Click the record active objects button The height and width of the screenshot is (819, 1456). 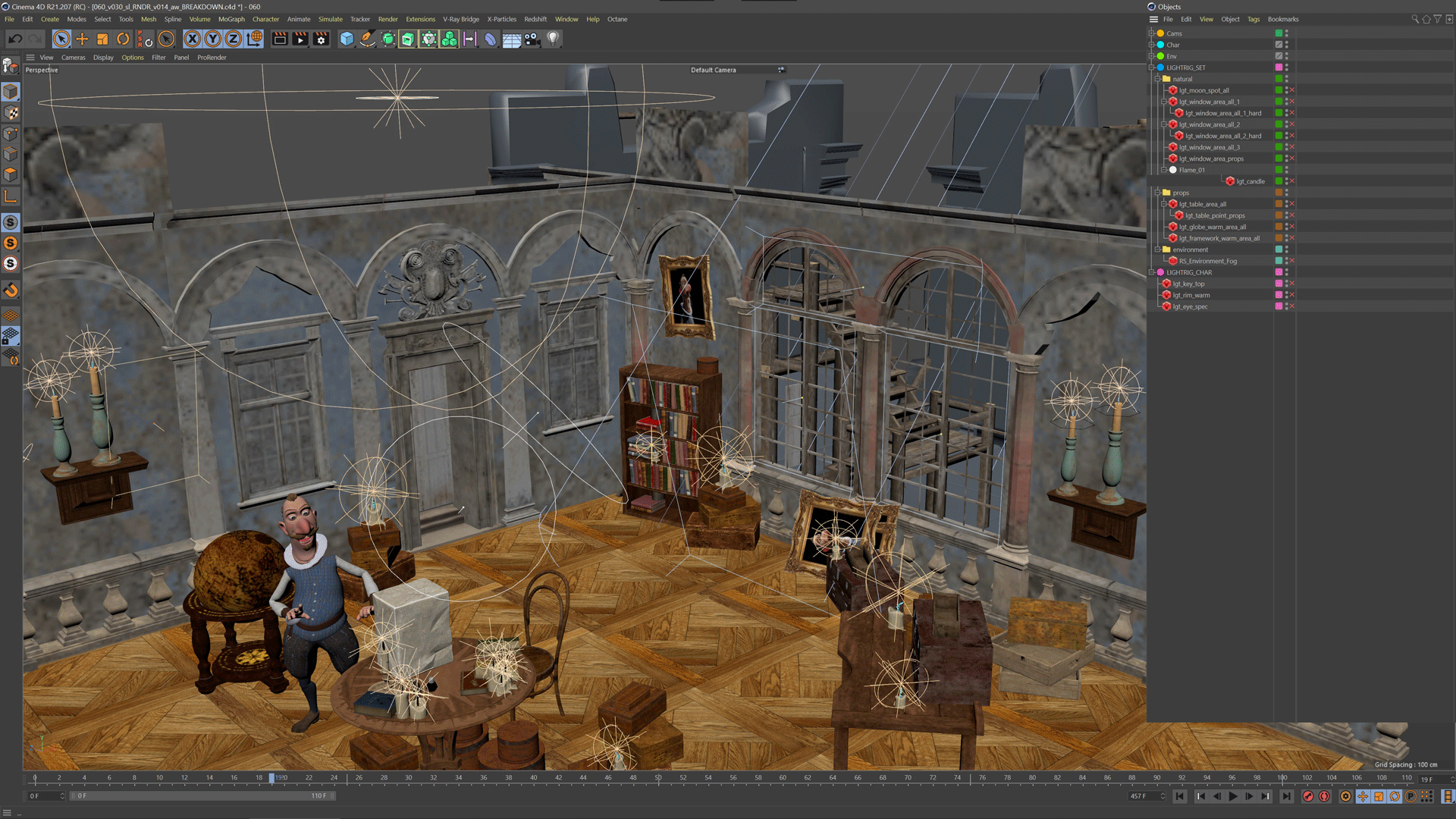click(1308, 796)
